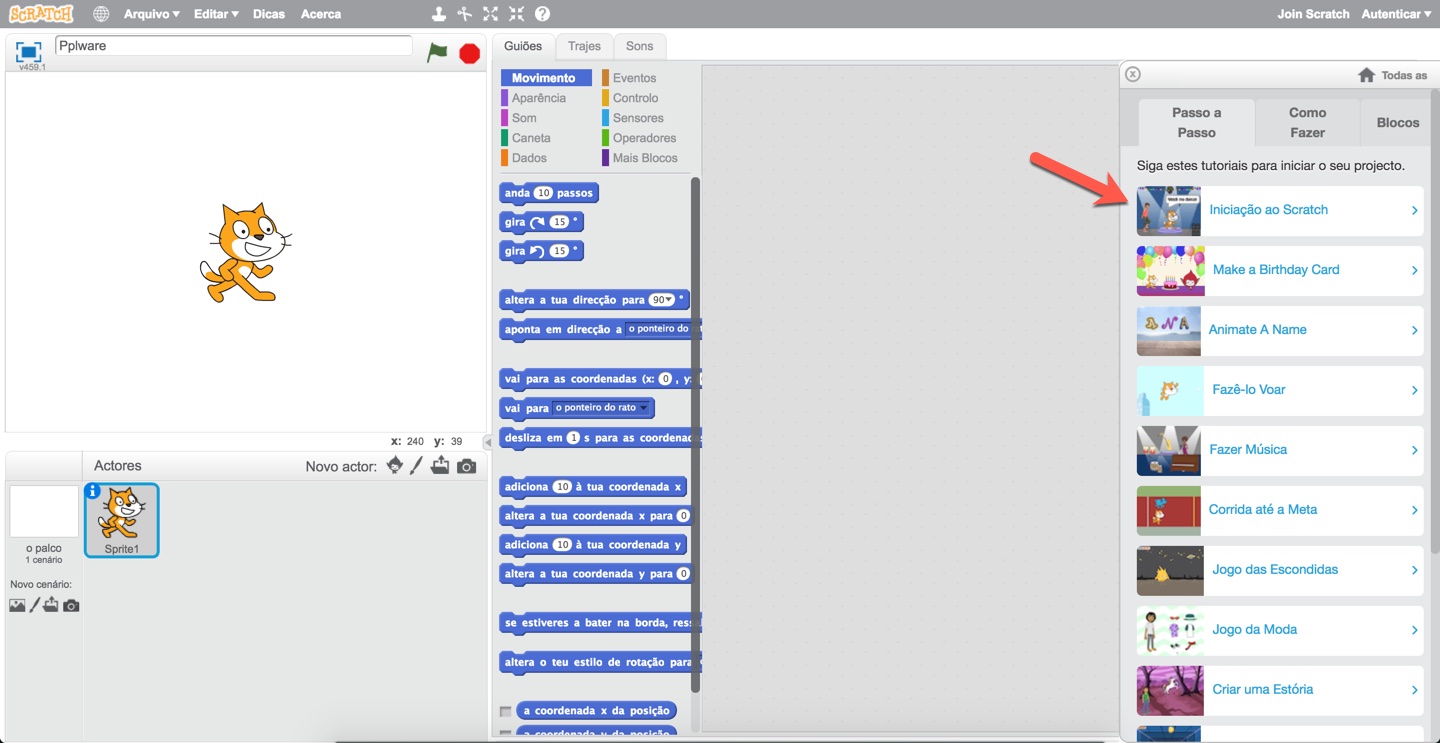Select the Aparência block category
This screenshot has height=743, width=1440.
[538, 98]
